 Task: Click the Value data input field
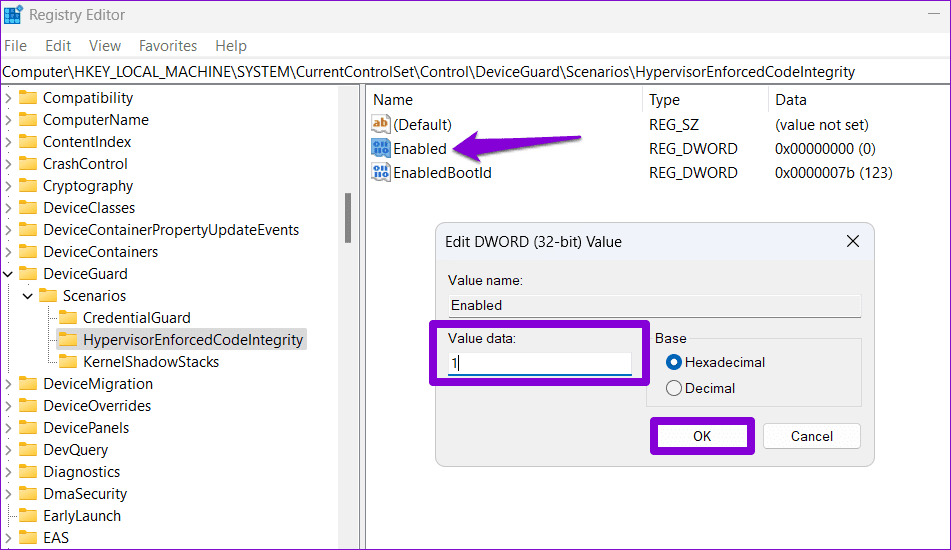(x=539, y=363)
